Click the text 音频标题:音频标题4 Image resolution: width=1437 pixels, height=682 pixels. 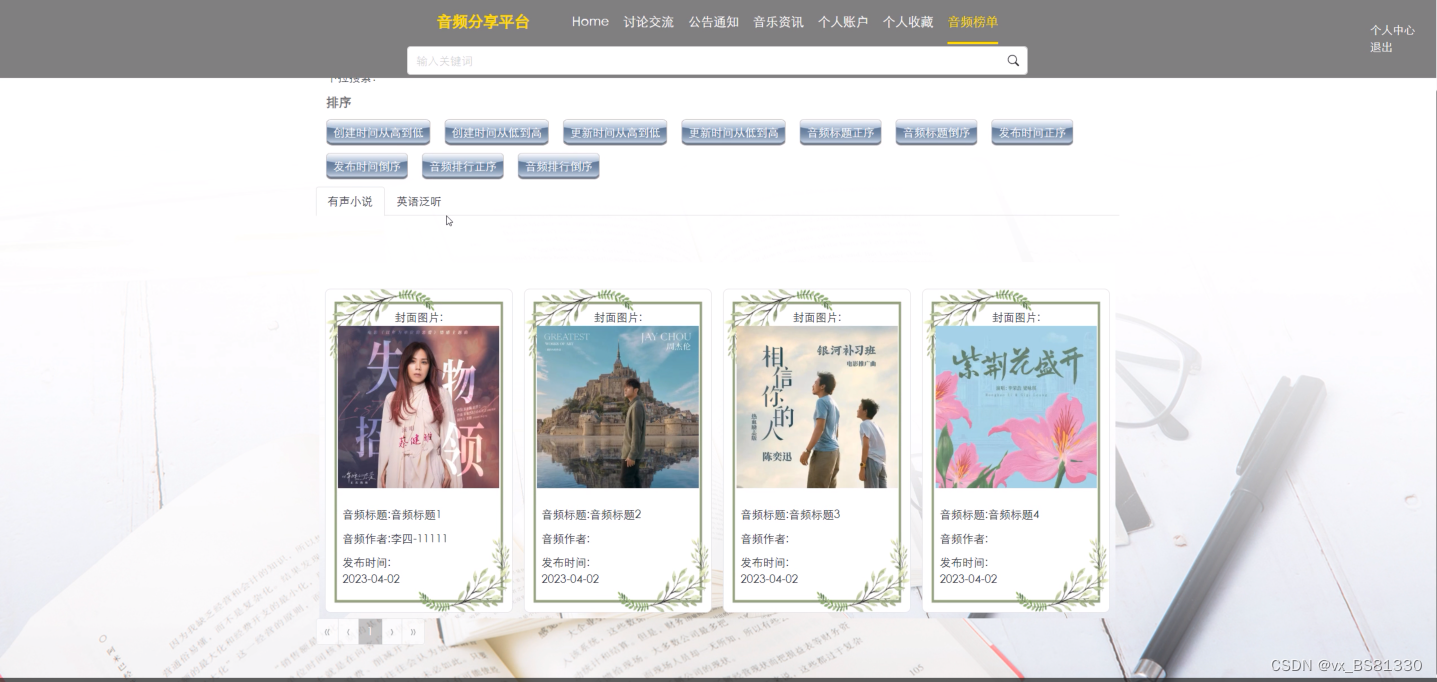tap(989, 515)
